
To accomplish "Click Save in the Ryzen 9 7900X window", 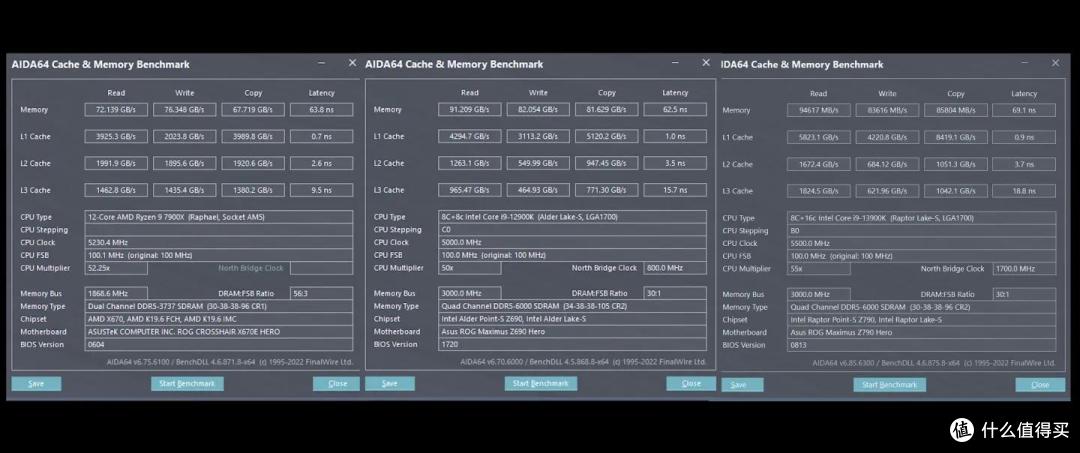I will point(36,383).
